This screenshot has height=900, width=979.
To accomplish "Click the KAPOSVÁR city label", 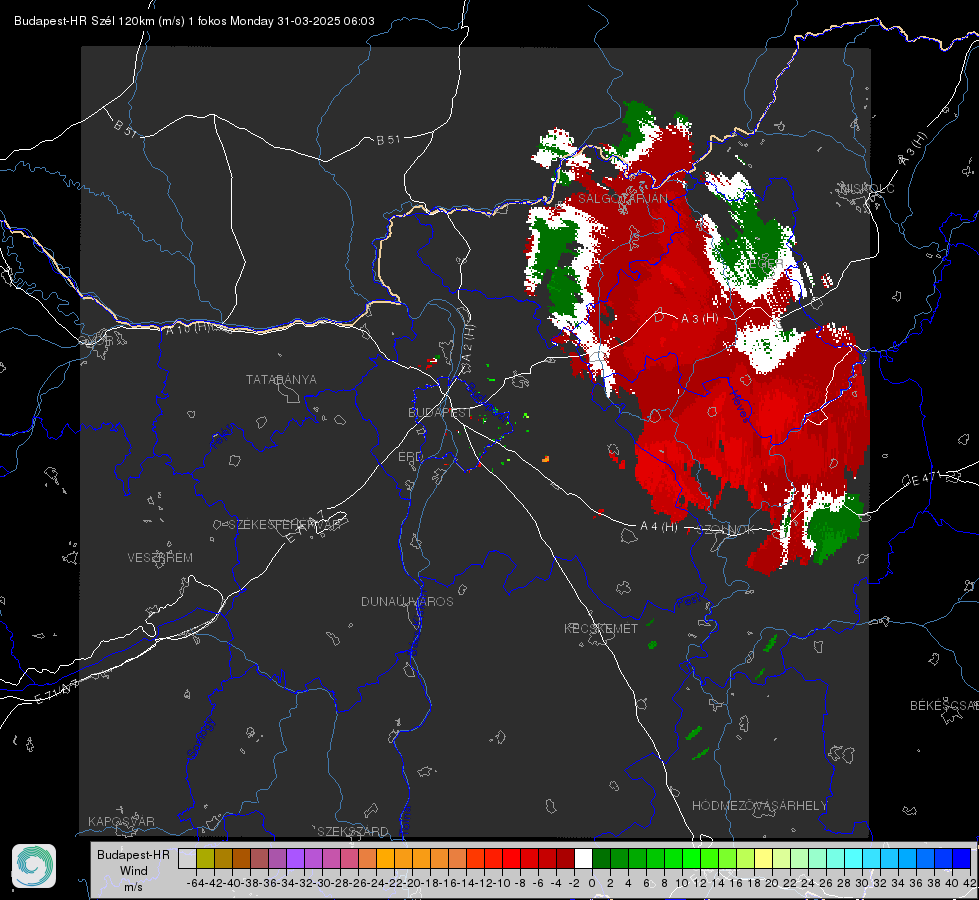I will click(x=121, y=821).
